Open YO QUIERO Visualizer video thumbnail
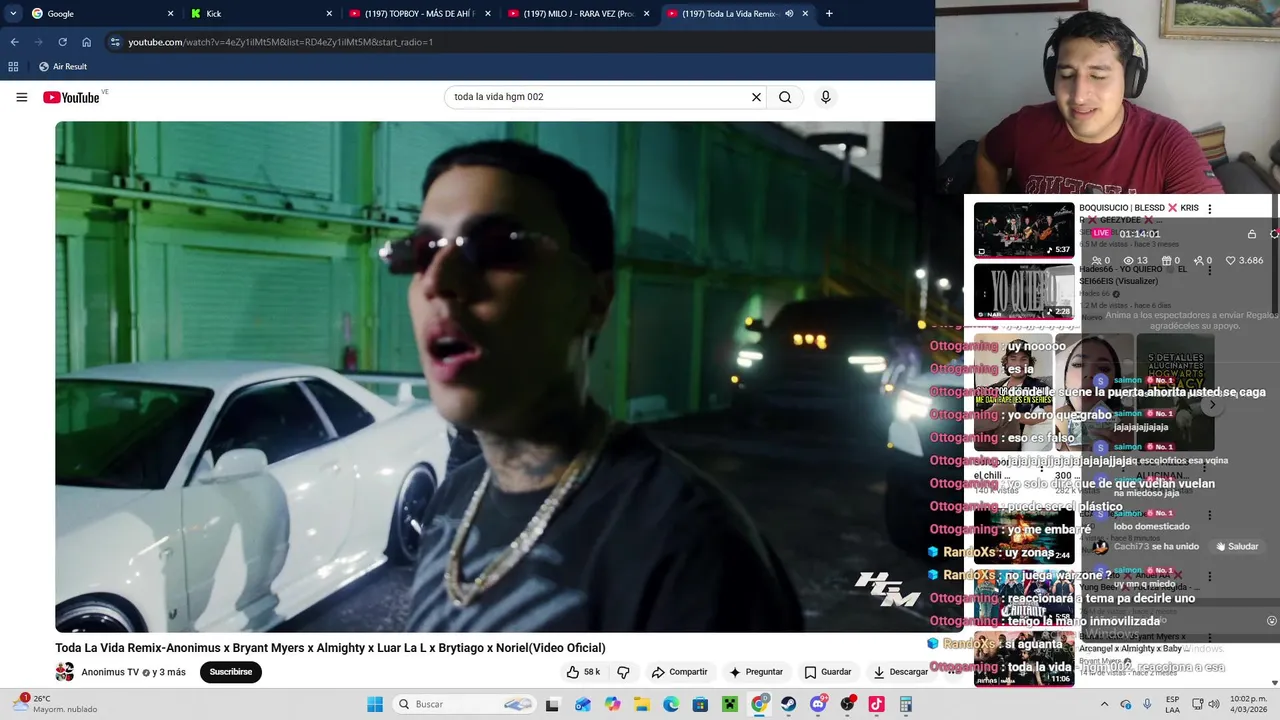This screenshot has height=720, width=1280. [x=1024, y=291]
